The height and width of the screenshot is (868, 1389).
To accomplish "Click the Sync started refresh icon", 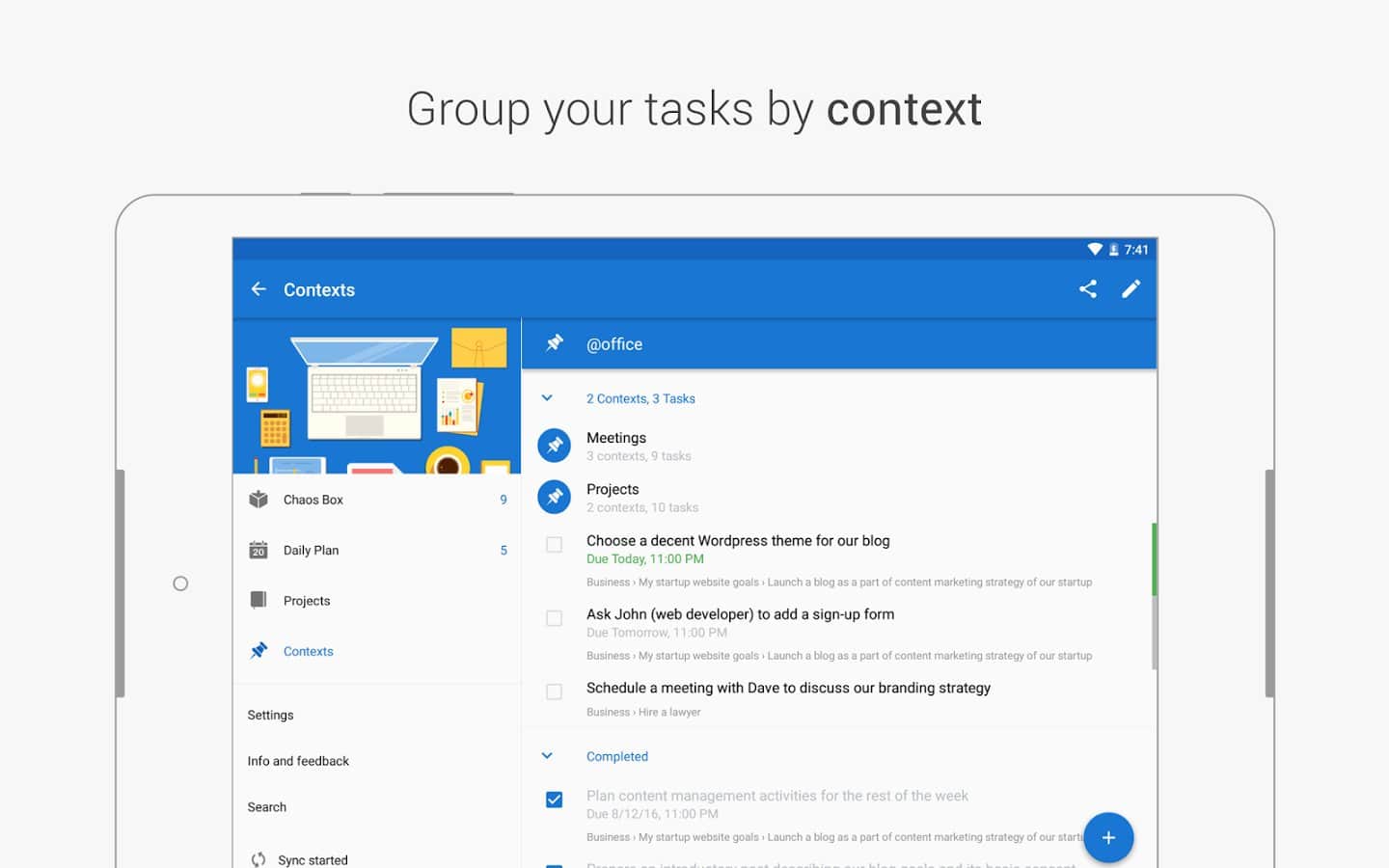I will point(259,859).
